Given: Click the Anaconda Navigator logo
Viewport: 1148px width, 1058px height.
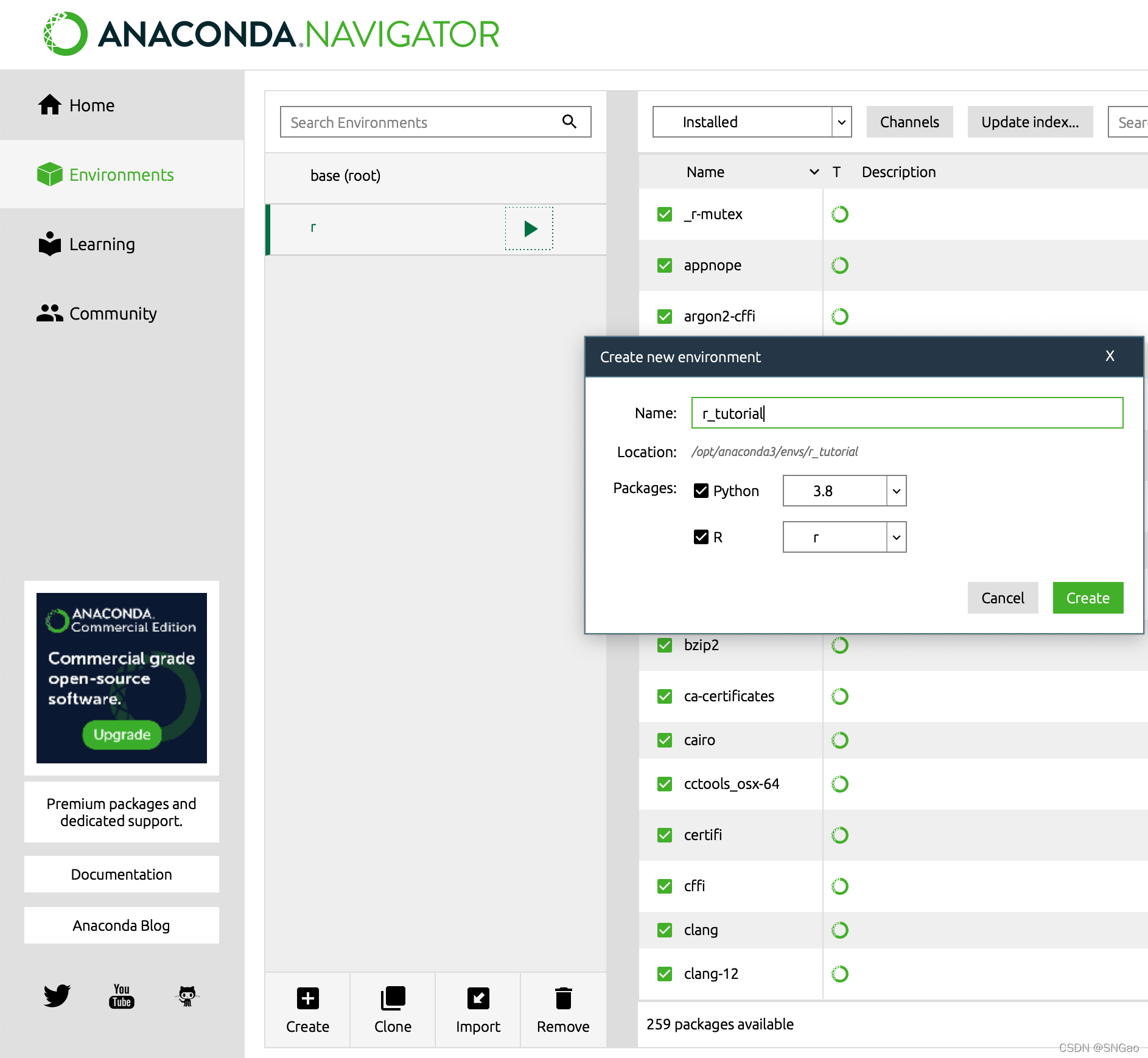Looking at the screenshot, I should click(x=271, y=34).
